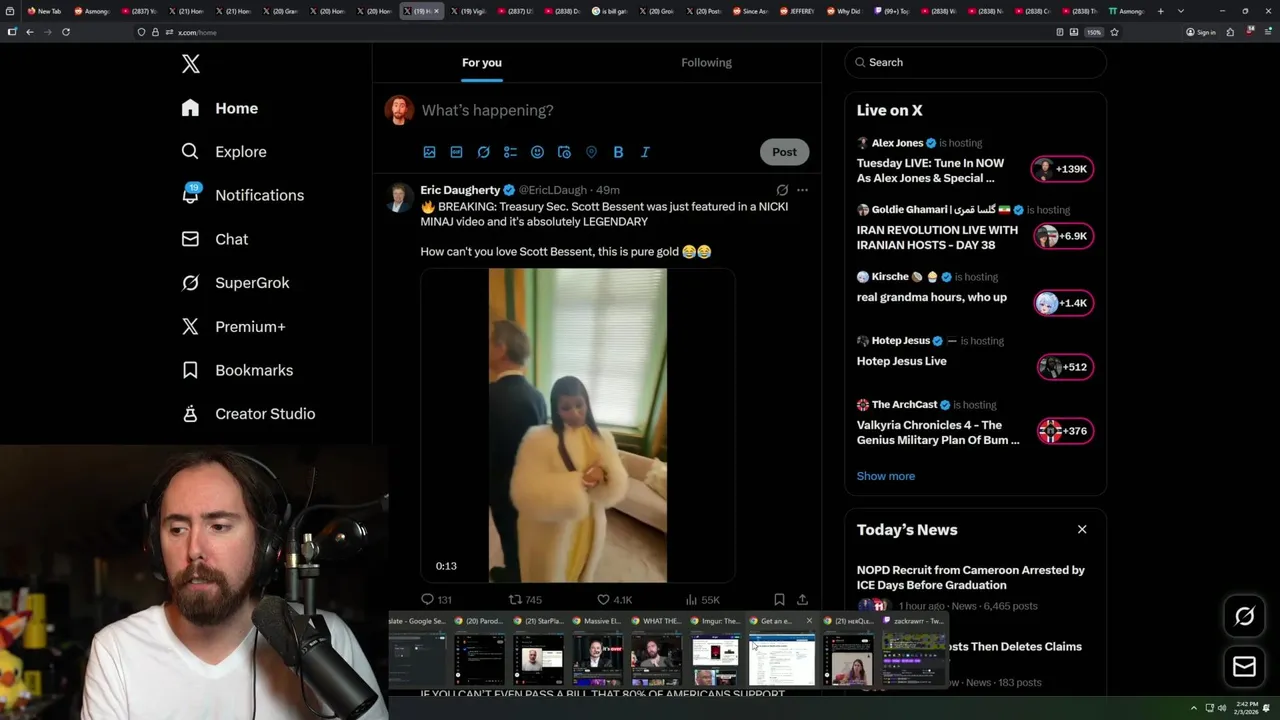Reply to the post with 131 comments
Image resolution: width=1280 pixels, height=720 pixels.
436,600
